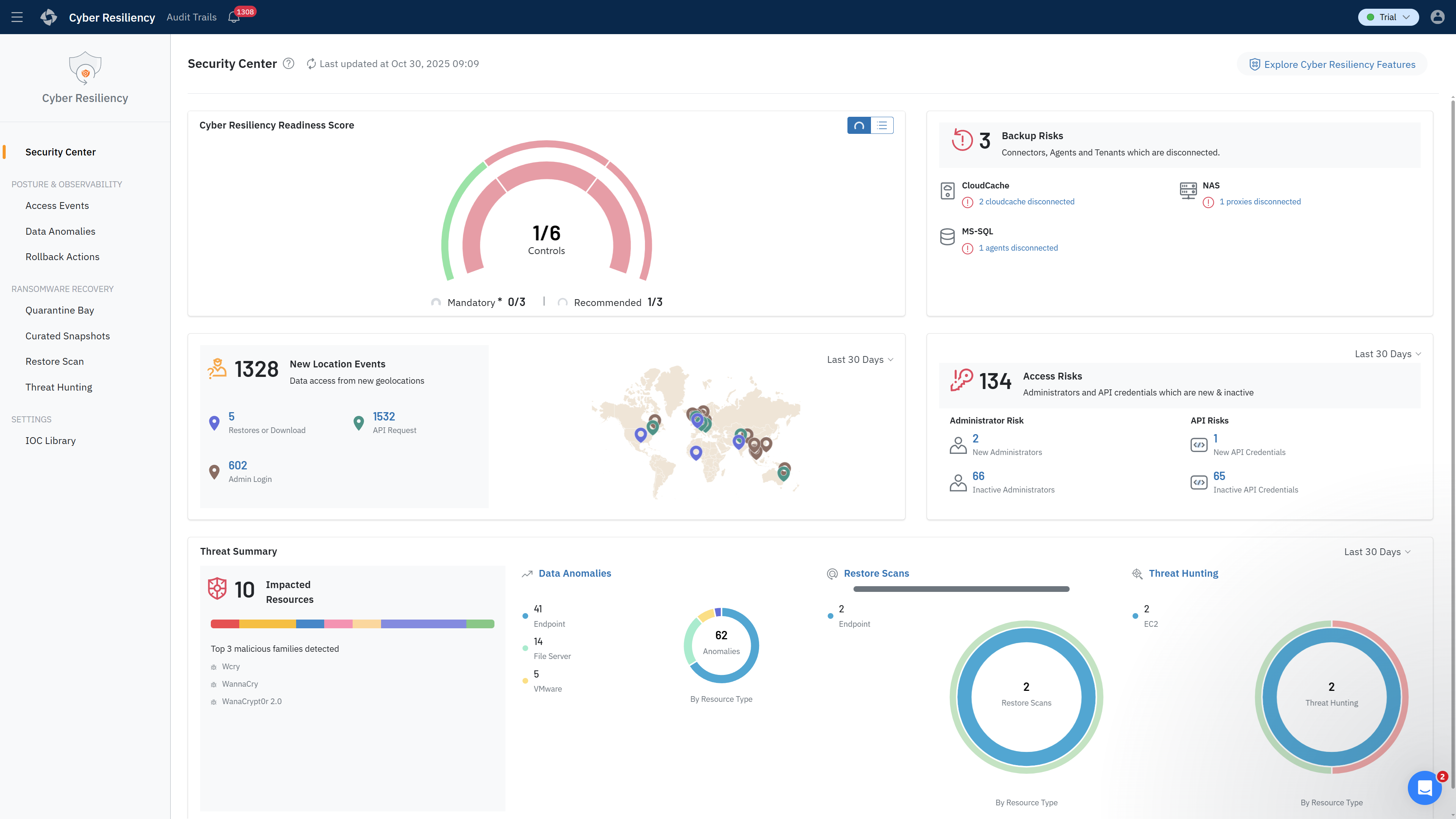Click Explore Cyber Resiliency Features button
Screen dimensions: 1456x819
pyautogui.click(x=1332, y=64)
